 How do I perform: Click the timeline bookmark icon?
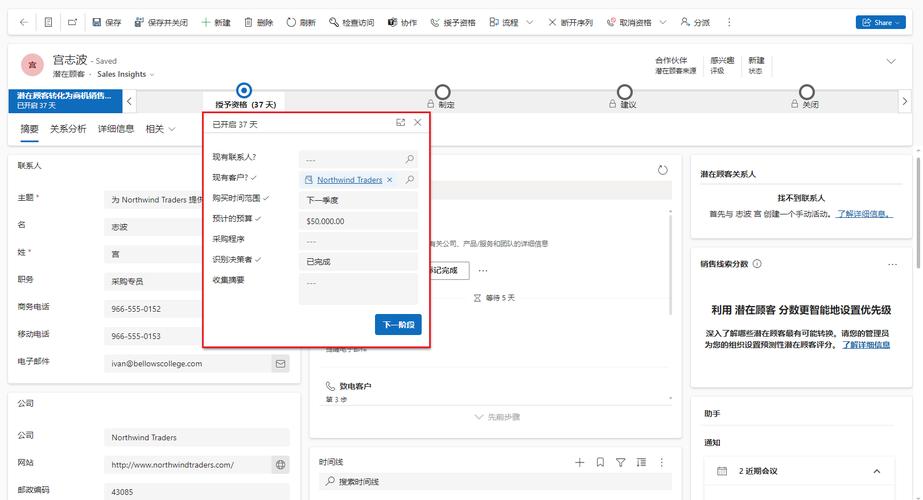600,462
